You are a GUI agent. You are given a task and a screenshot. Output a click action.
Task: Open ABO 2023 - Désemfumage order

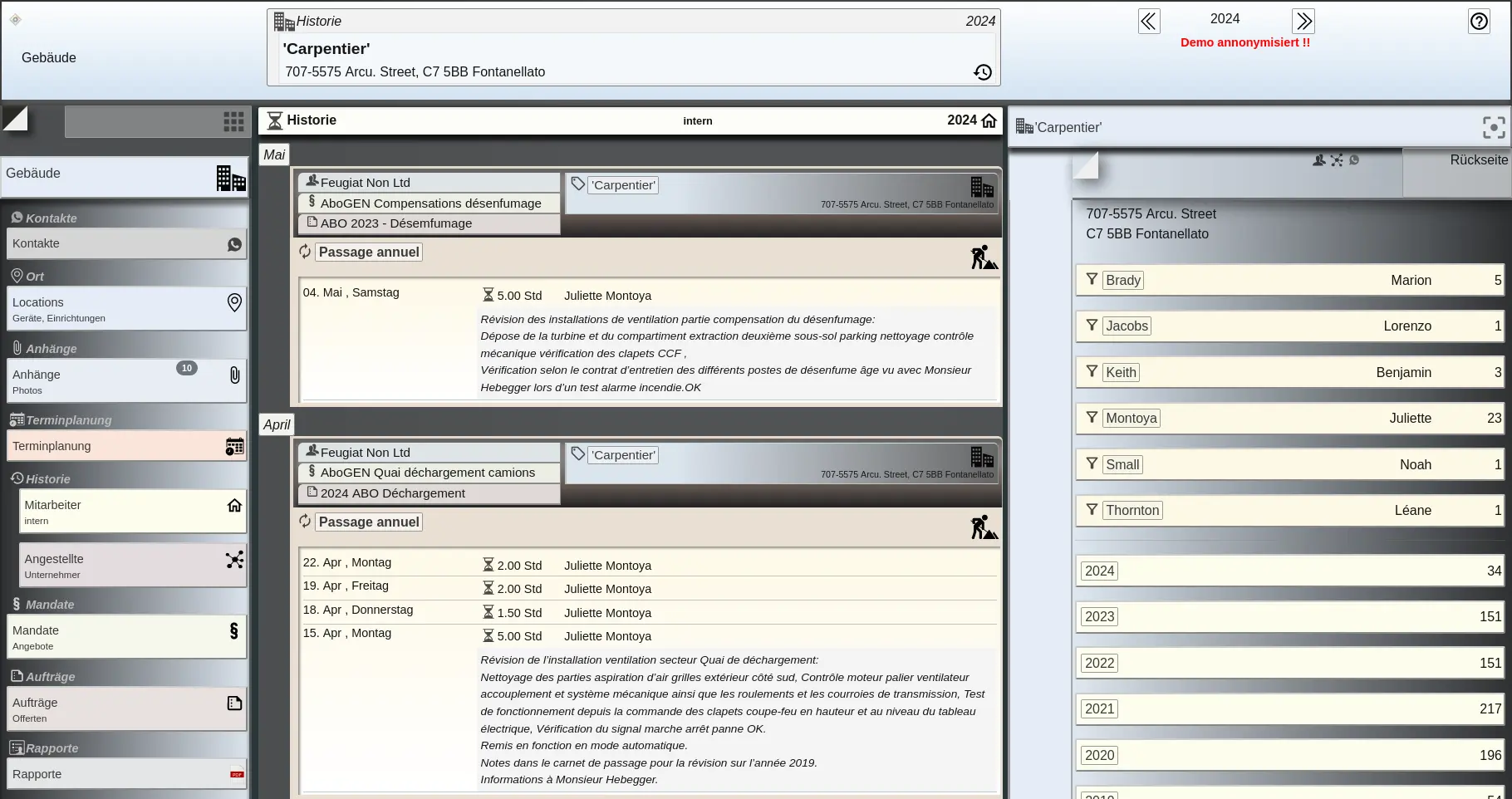[429, 223]
